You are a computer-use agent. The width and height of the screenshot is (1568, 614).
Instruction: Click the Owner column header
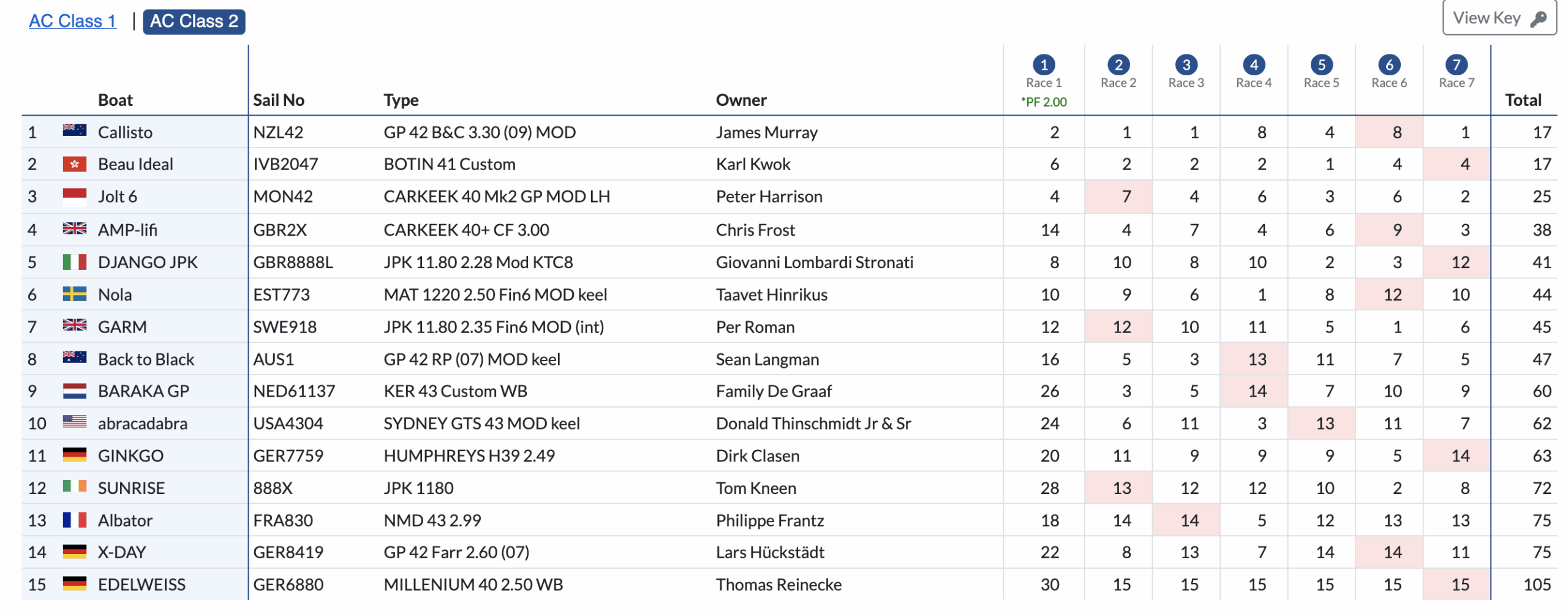[741, 100]
